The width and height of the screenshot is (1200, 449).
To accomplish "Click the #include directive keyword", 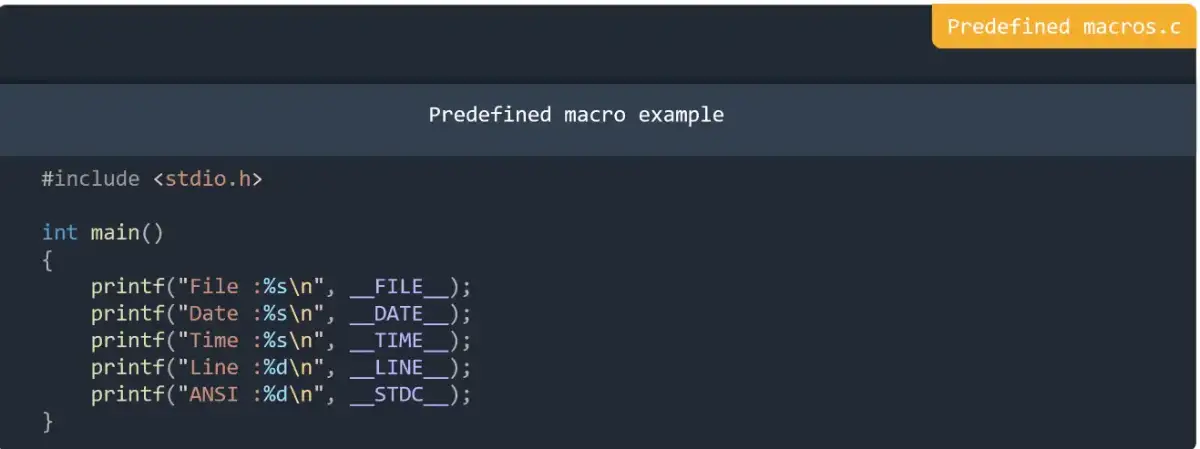I will click(90, 179).
